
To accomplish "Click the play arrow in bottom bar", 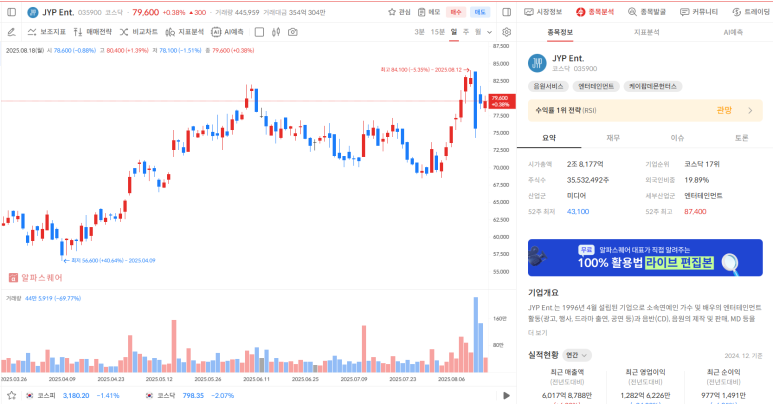I will point(506,396).
